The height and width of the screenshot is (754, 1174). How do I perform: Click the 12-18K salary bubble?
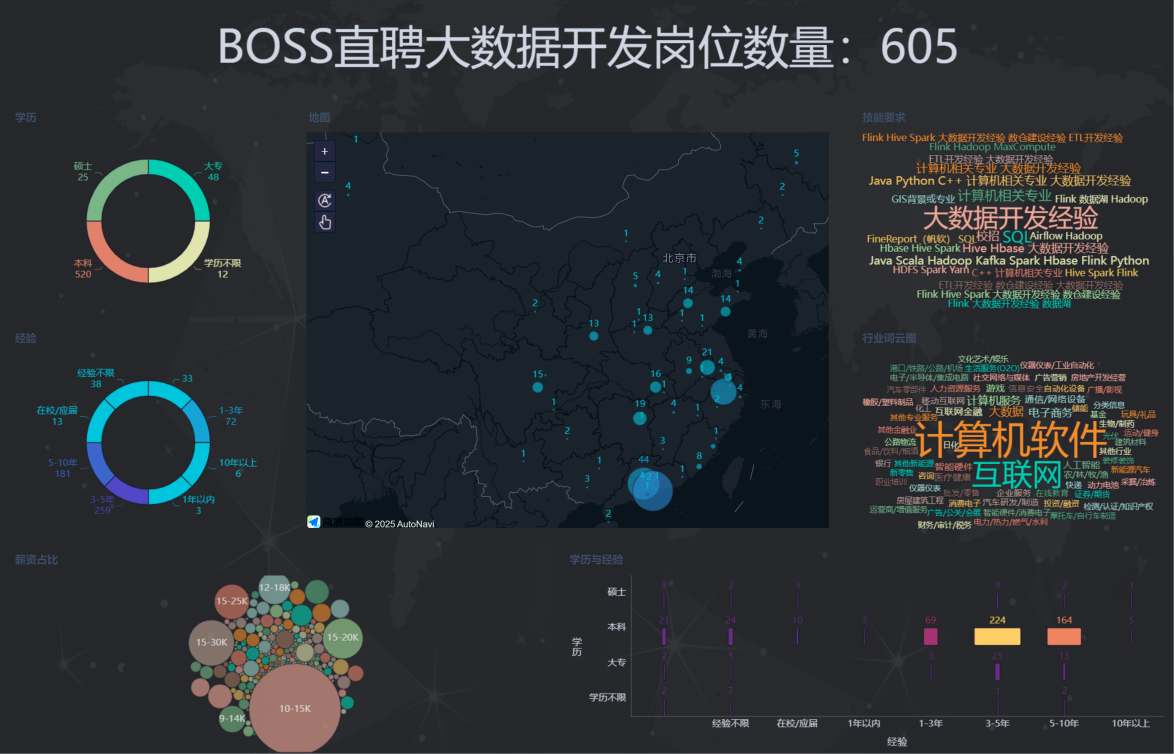274,588
